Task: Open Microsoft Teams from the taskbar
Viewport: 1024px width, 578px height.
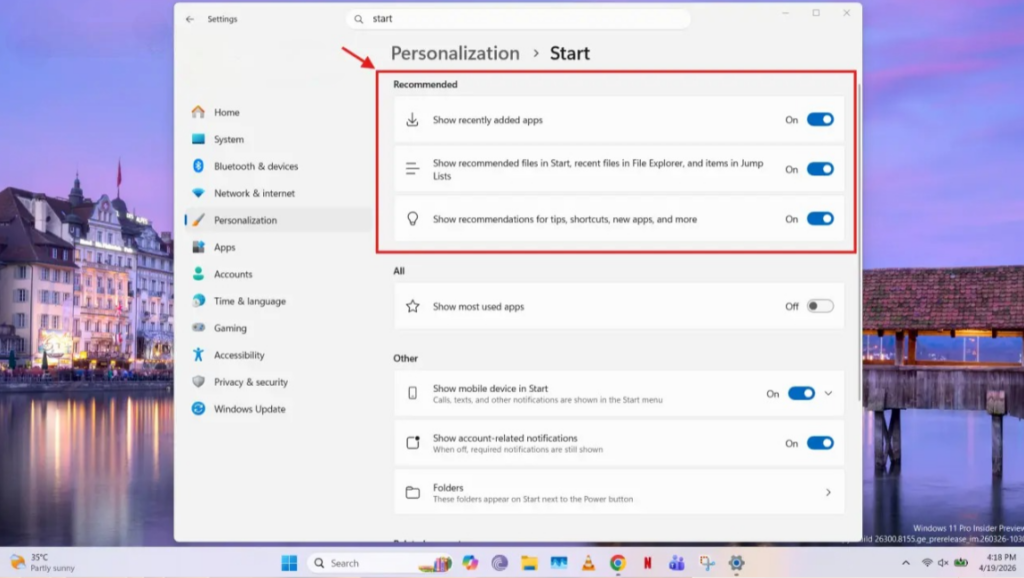Action: pos(677,563)
